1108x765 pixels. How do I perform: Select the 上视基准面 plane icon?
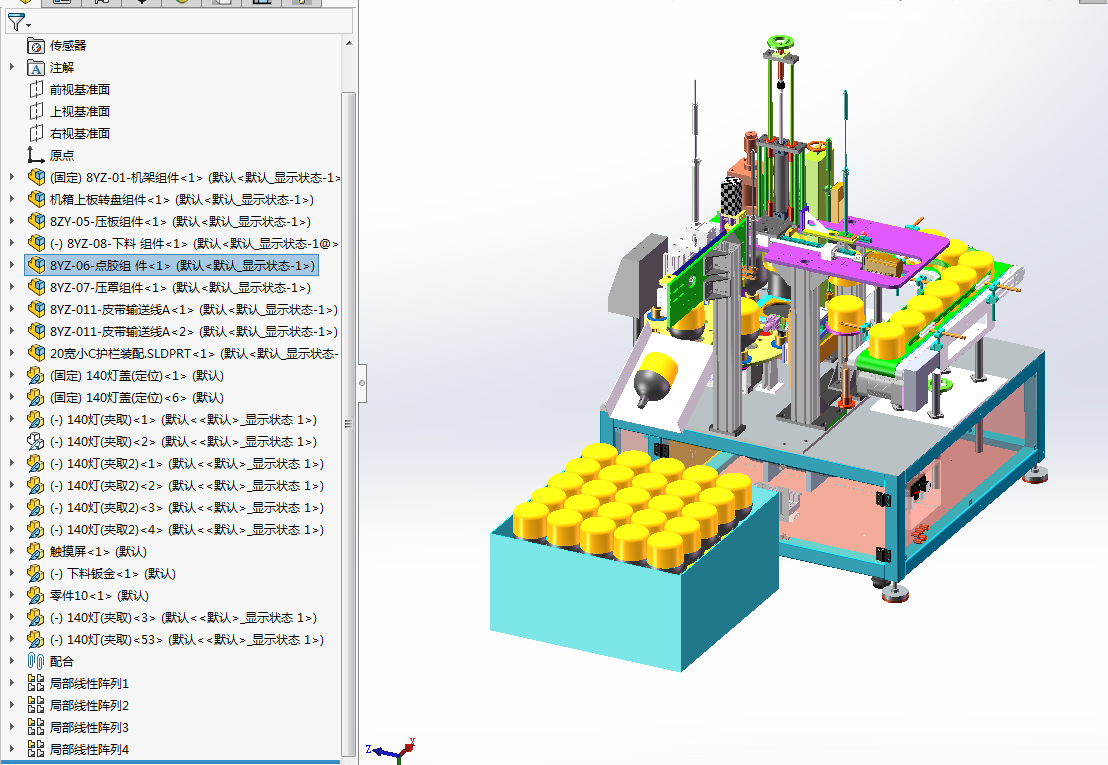[35, 112]
